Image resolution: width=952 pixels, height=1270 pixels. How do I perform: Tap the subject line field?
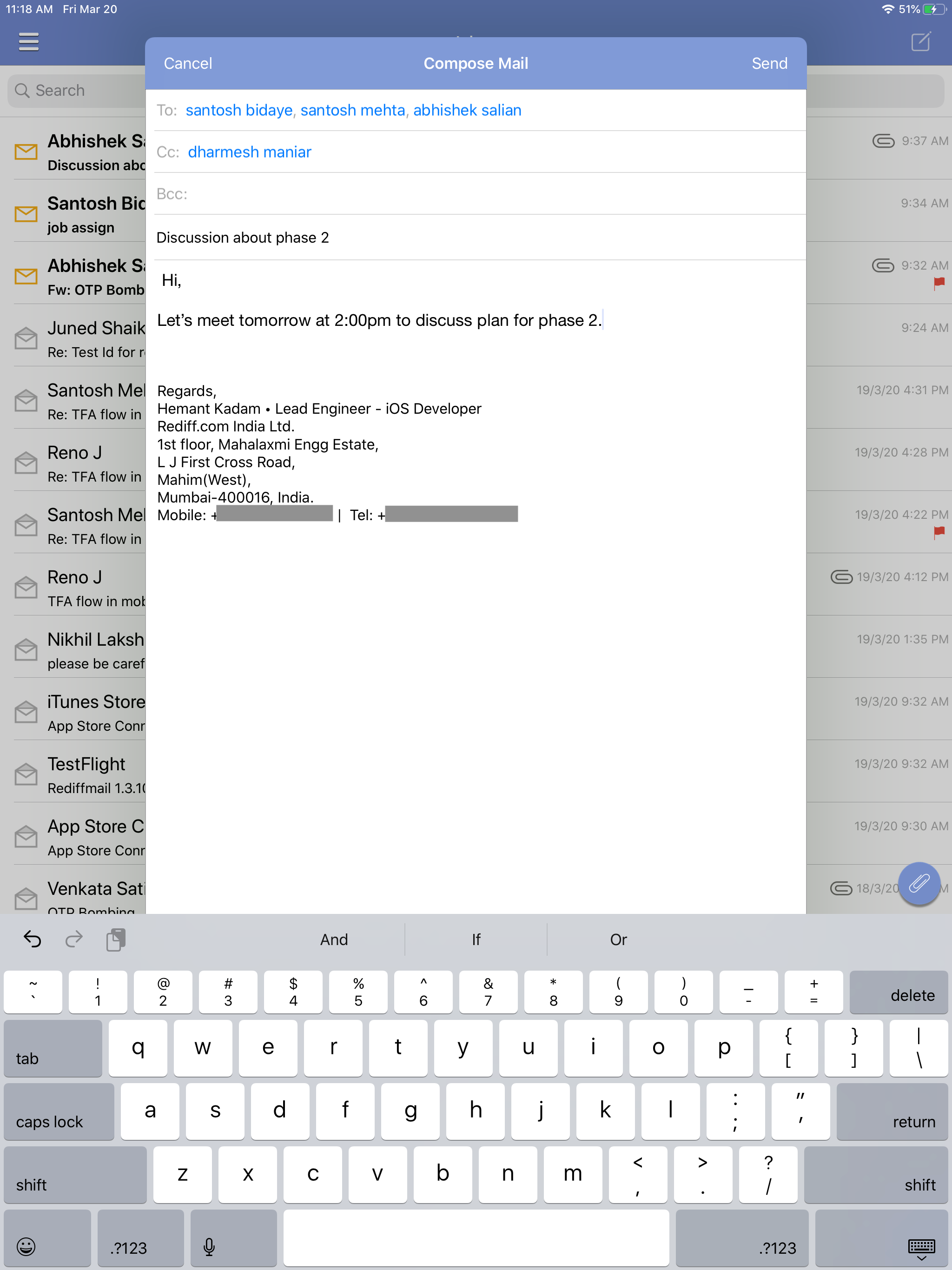(476, 238)
